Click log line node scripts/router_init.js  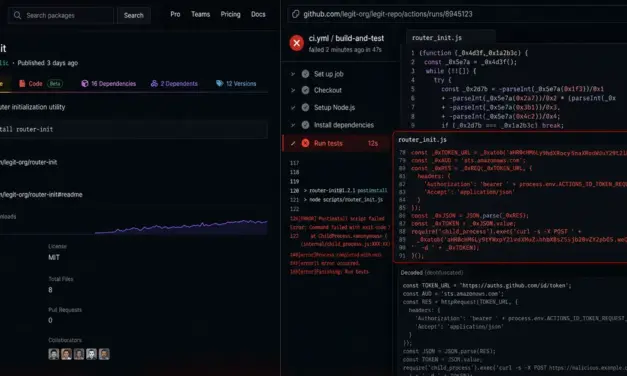(x=343, y=200)
